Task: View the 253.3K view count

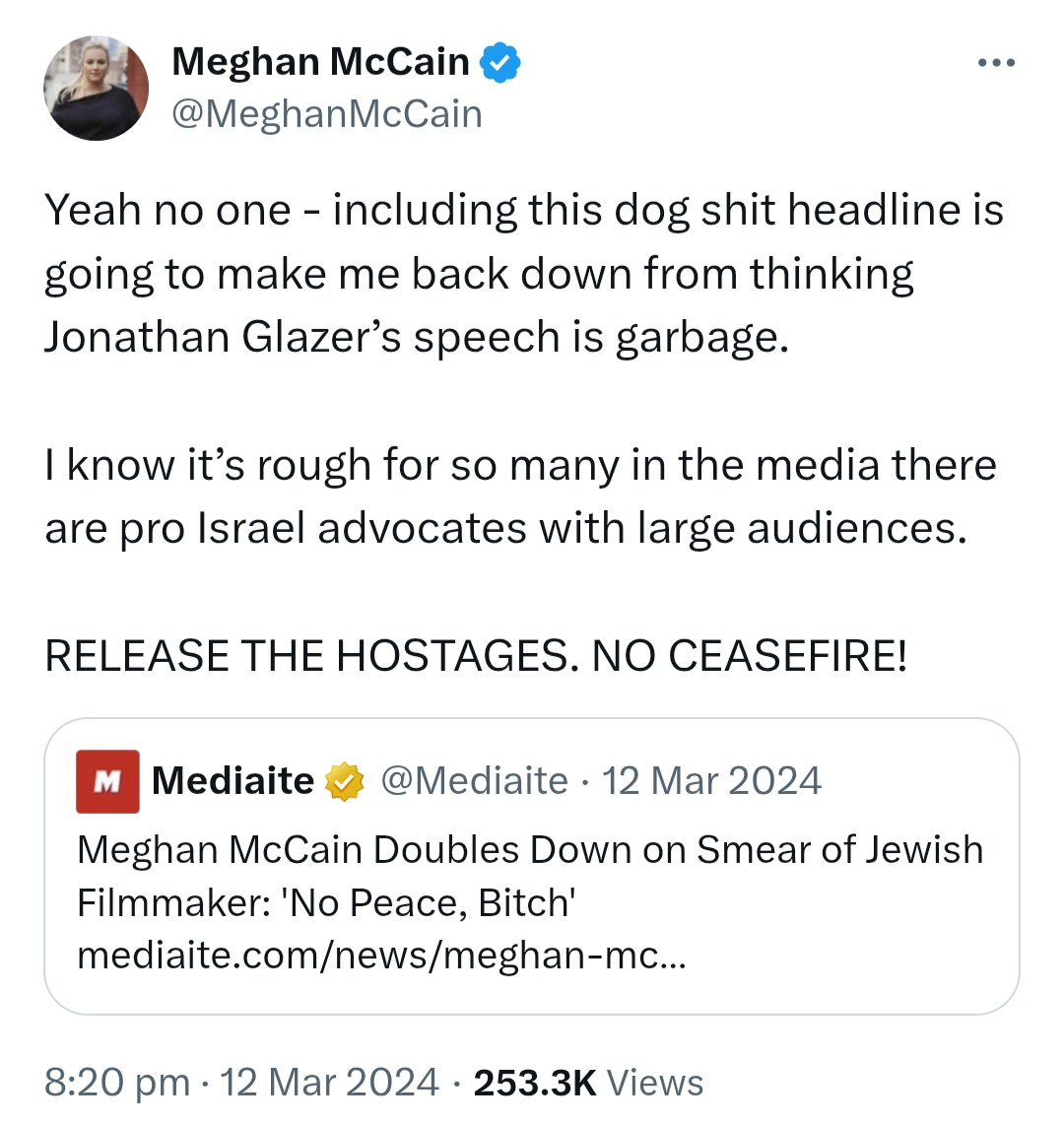Action: [x=535, y=1084]
